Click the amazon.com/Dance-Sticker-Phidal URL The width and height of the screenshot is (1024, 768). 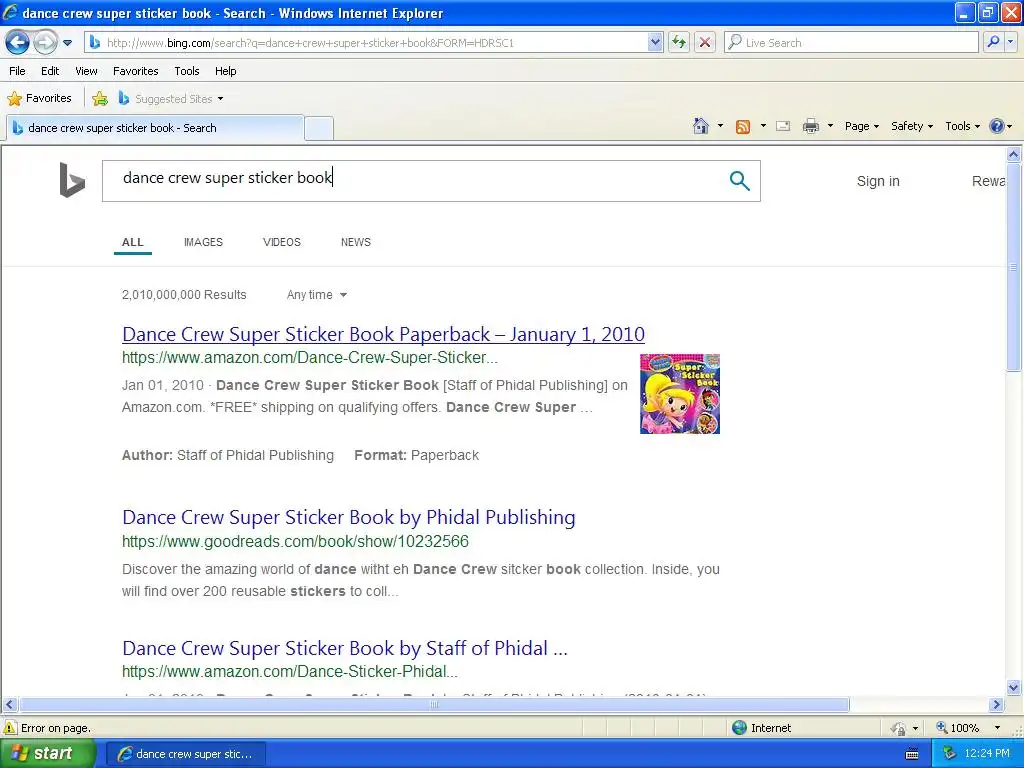[x=290, y=671]
